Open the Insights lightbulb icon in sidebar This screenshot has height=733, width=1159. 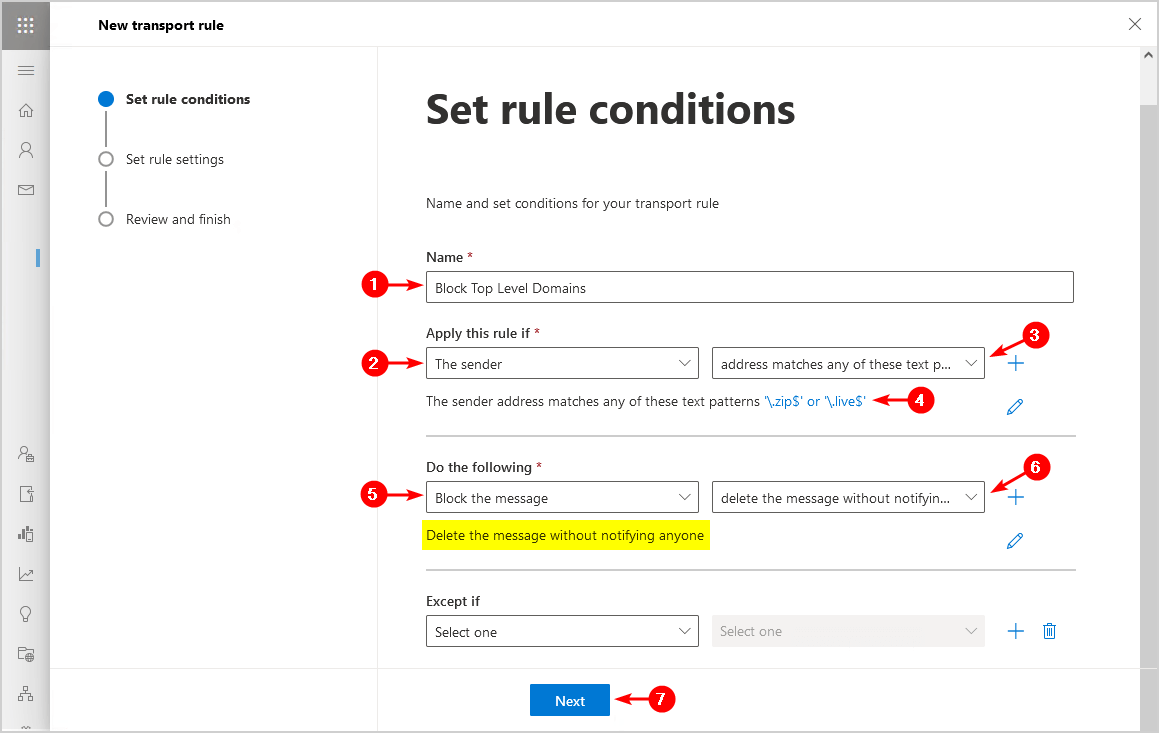26,614
